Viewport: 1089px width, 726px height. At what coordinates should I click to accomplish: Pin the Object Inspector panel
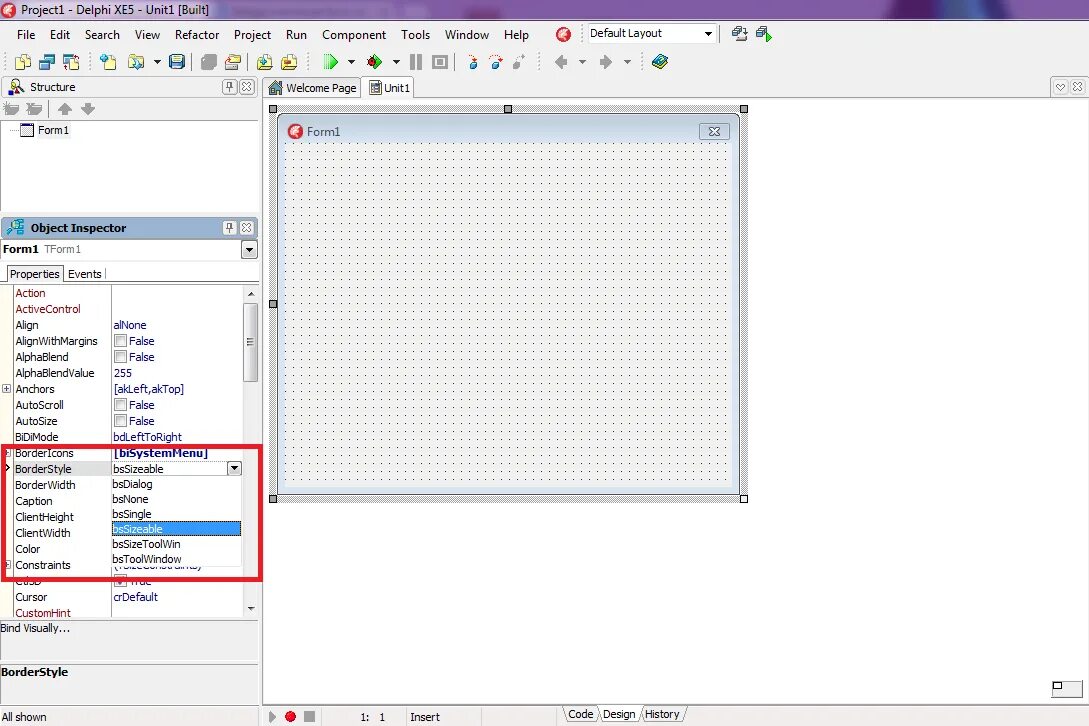230,228
